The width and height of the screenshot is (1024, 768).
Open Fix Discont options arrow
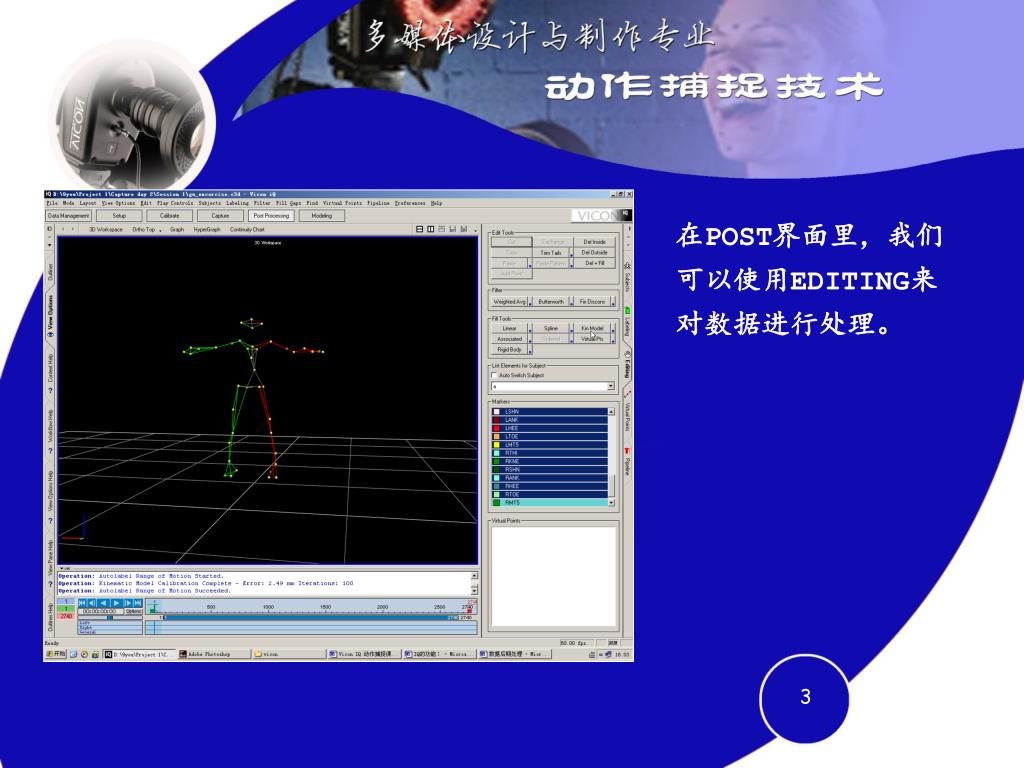click(613, 302)
